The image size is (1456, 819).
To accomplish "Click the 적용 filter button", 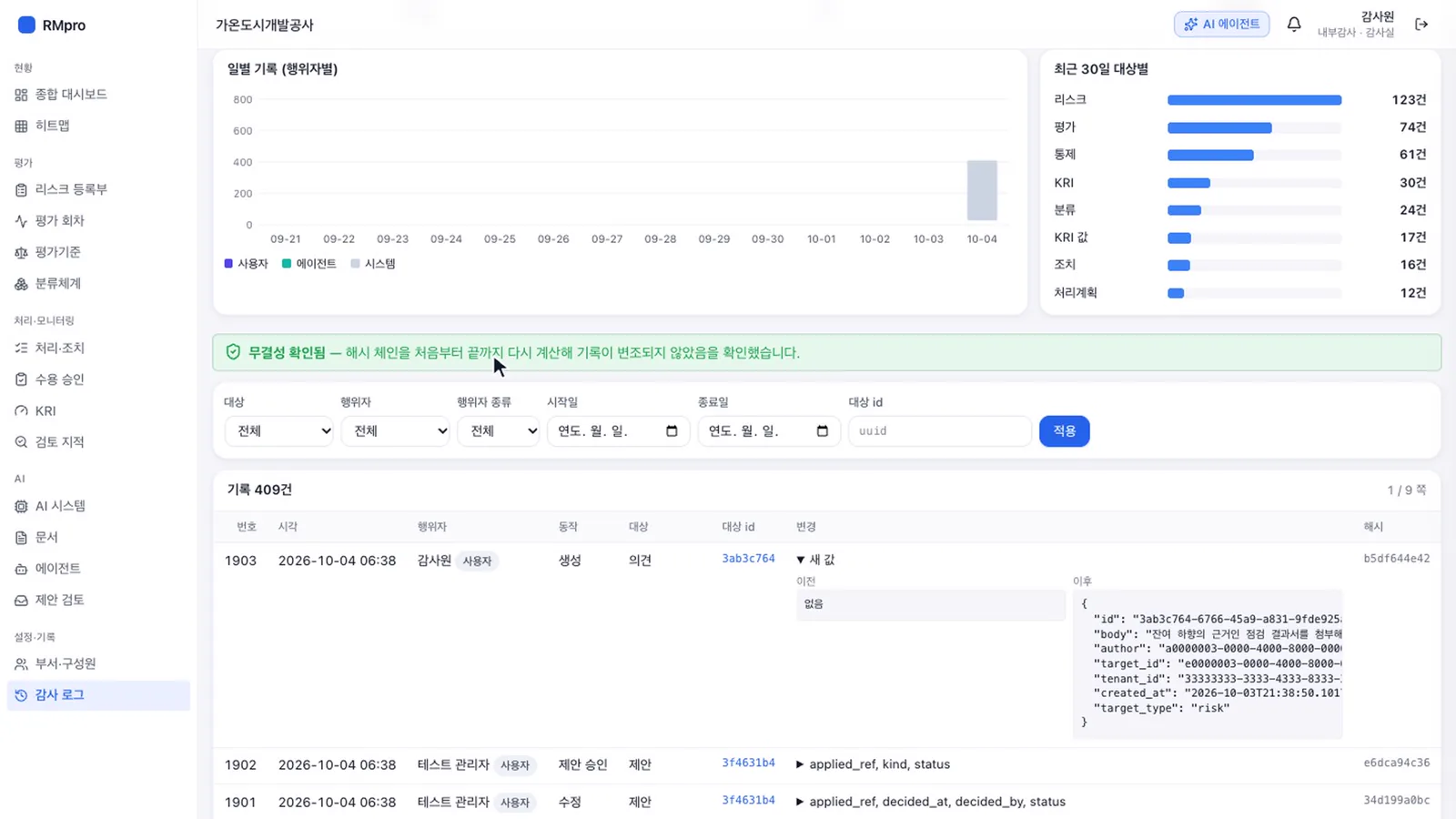I will coord(1064,431).
